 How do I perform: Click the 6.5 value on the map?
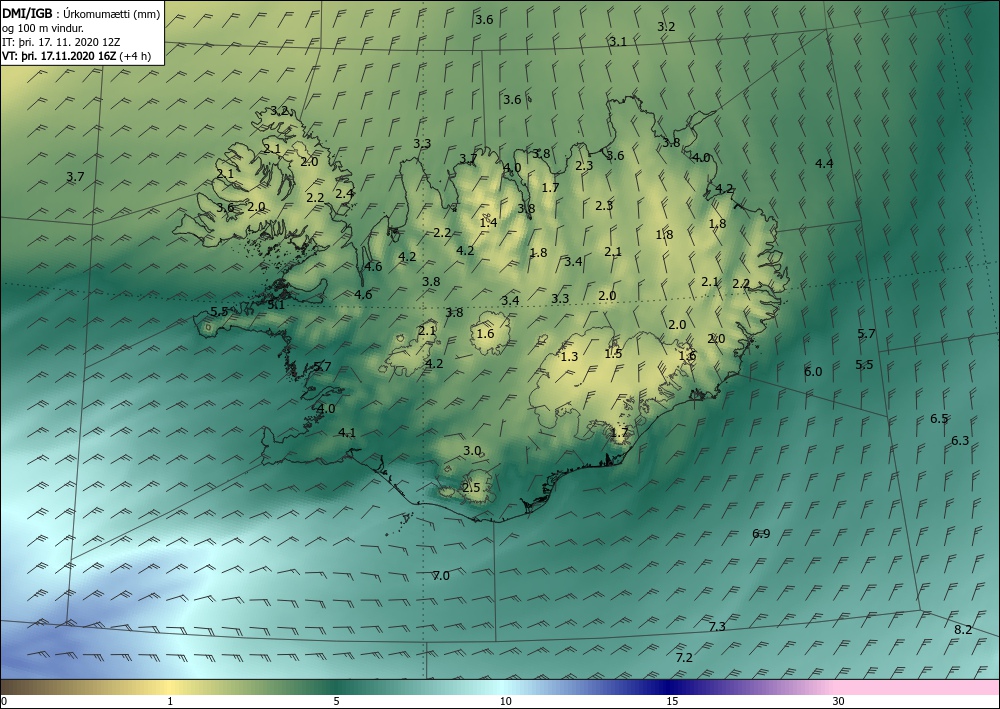[x=939, y=419]
